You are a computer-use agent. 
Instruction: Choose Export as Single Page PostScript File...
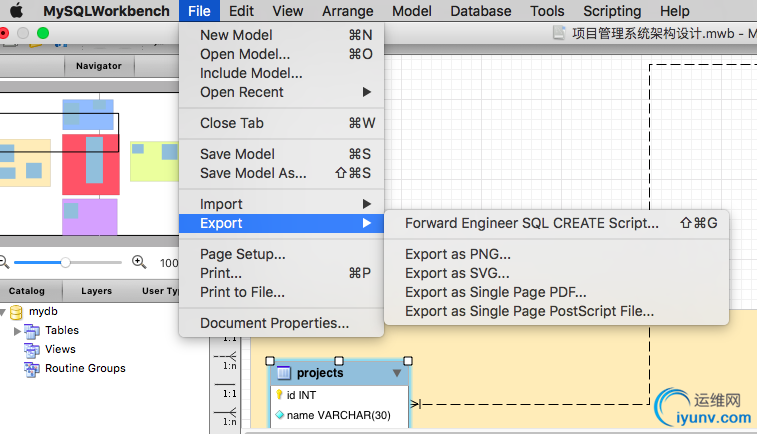pos(556,311)
